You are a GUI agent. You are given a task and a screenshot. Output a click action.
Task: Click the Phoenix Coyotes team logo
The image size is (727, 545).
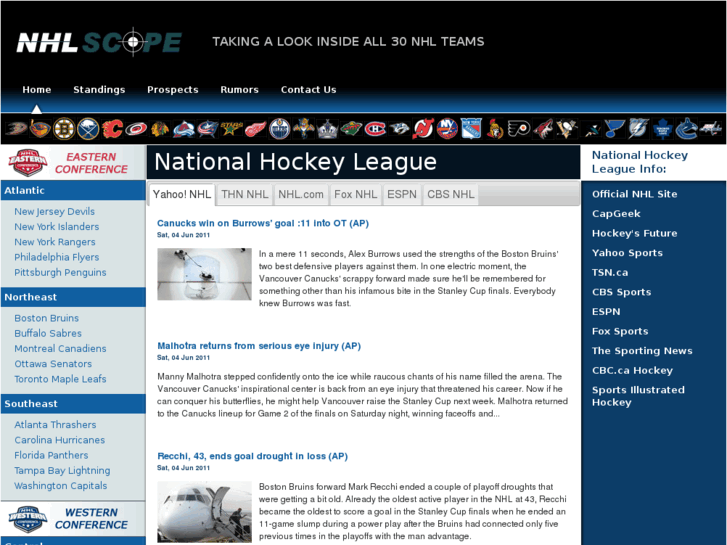pyautogui.click(x=543, y=128)
